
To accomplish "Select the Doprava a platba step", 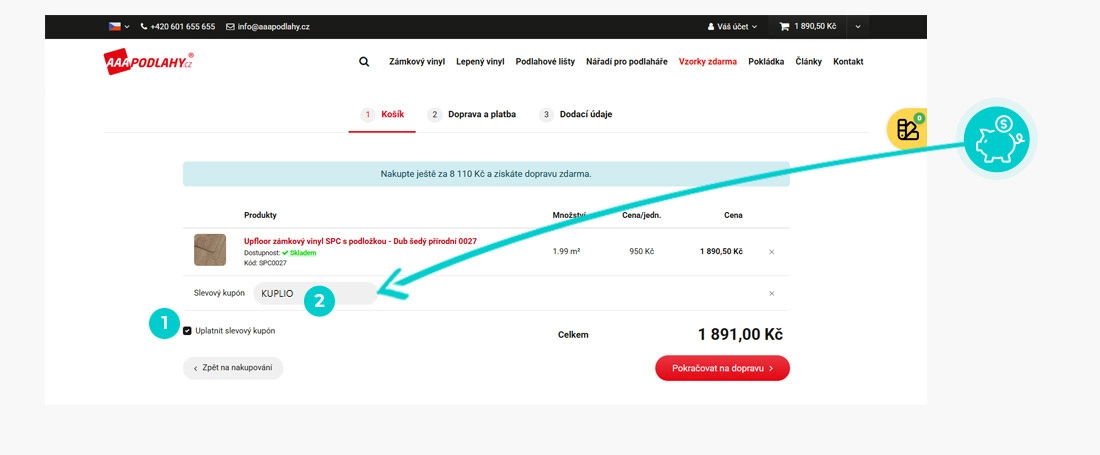I will tap(471, 114).
